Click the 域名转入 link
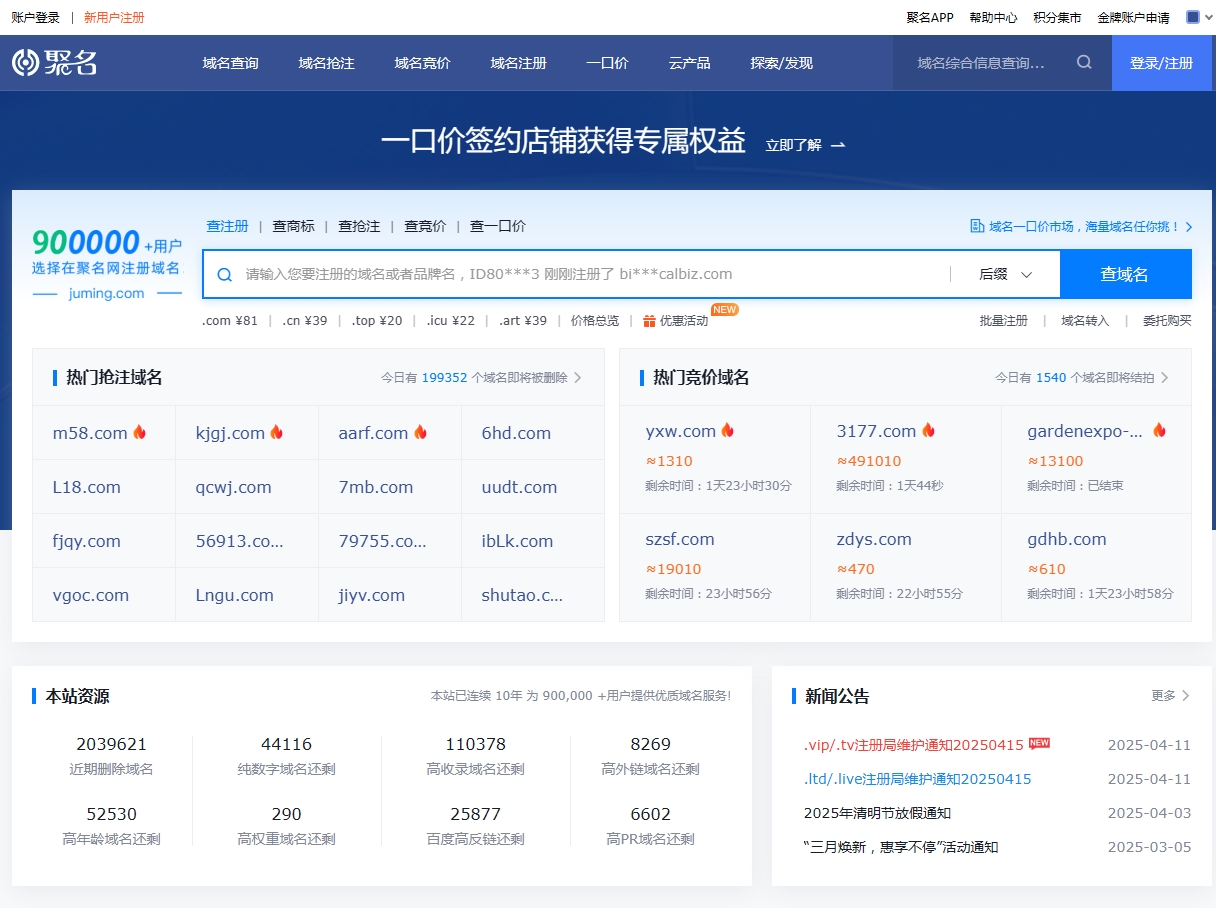The width and height of the screenshot is (1216, 908). point(1085,321)
